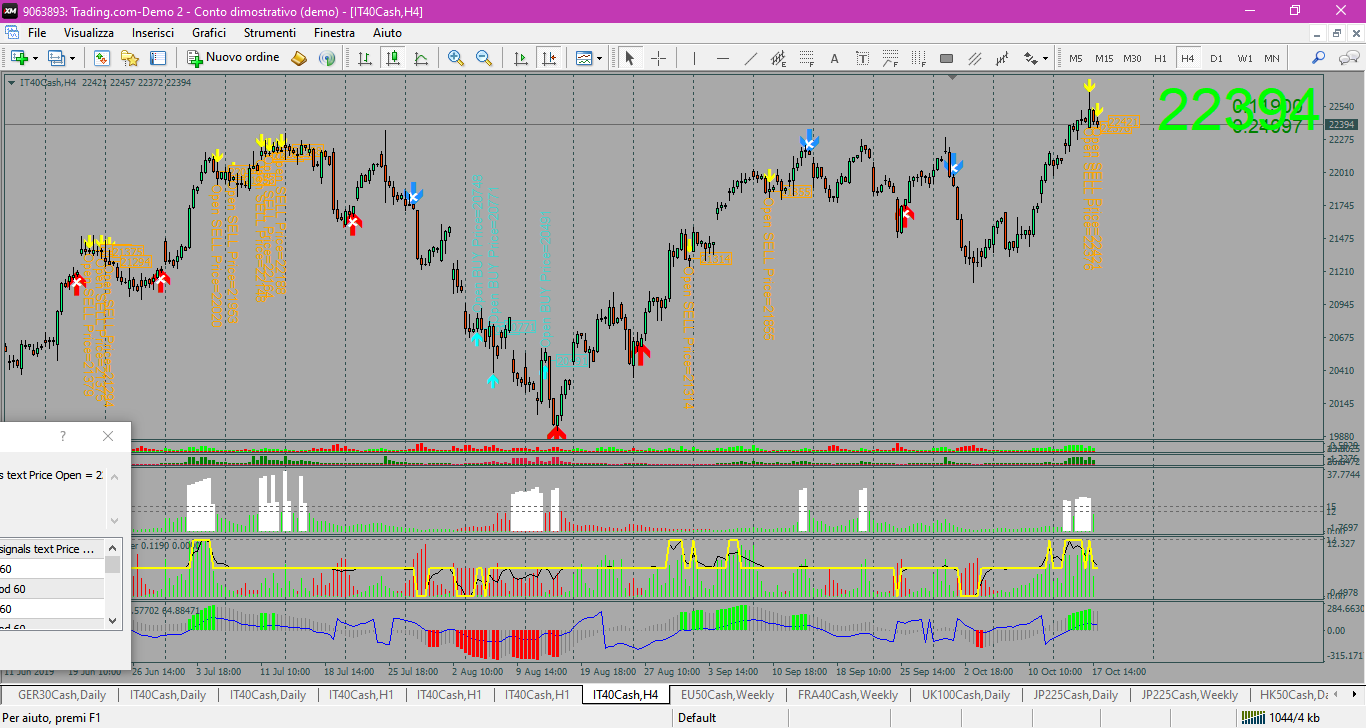The width and height of the screenshot is (1366, 728).
Task: Click dialog list scroll-up arrow
Action: [x=113, y=548]
